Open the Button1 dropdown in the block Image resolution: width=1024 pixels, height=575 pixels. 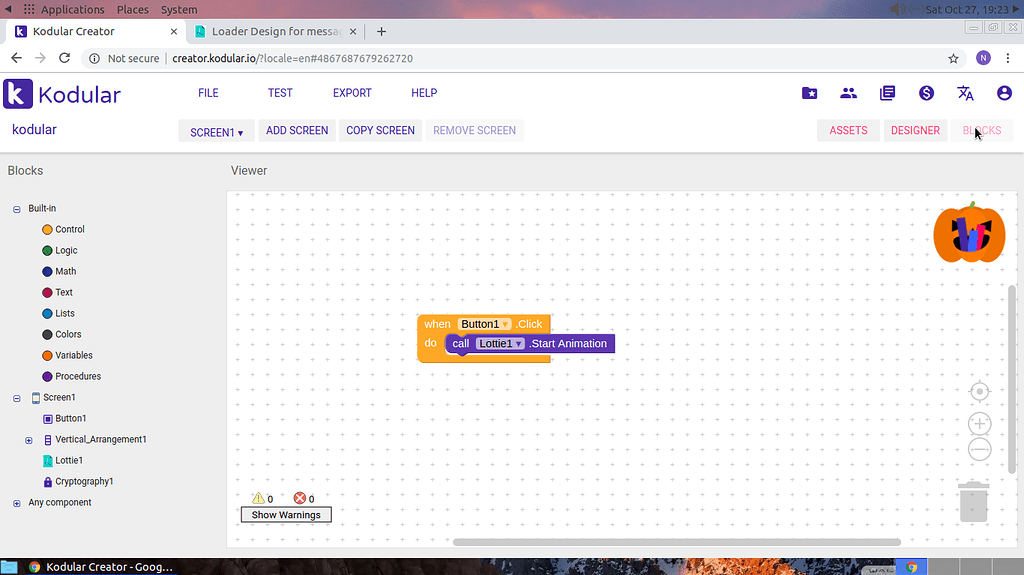484,324
